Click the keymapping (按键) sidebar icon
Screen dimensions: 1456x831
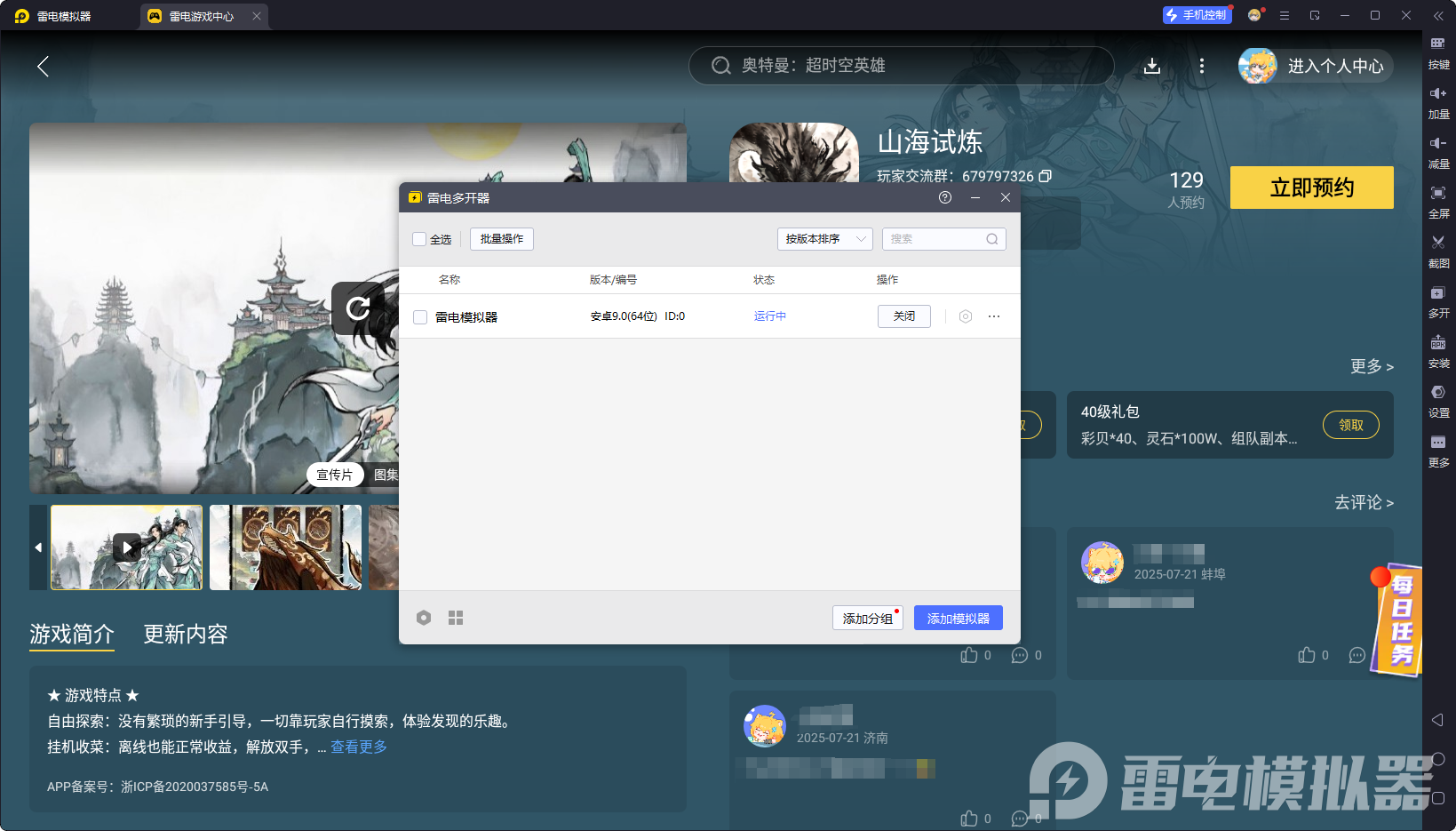(x=1437, y=44)
